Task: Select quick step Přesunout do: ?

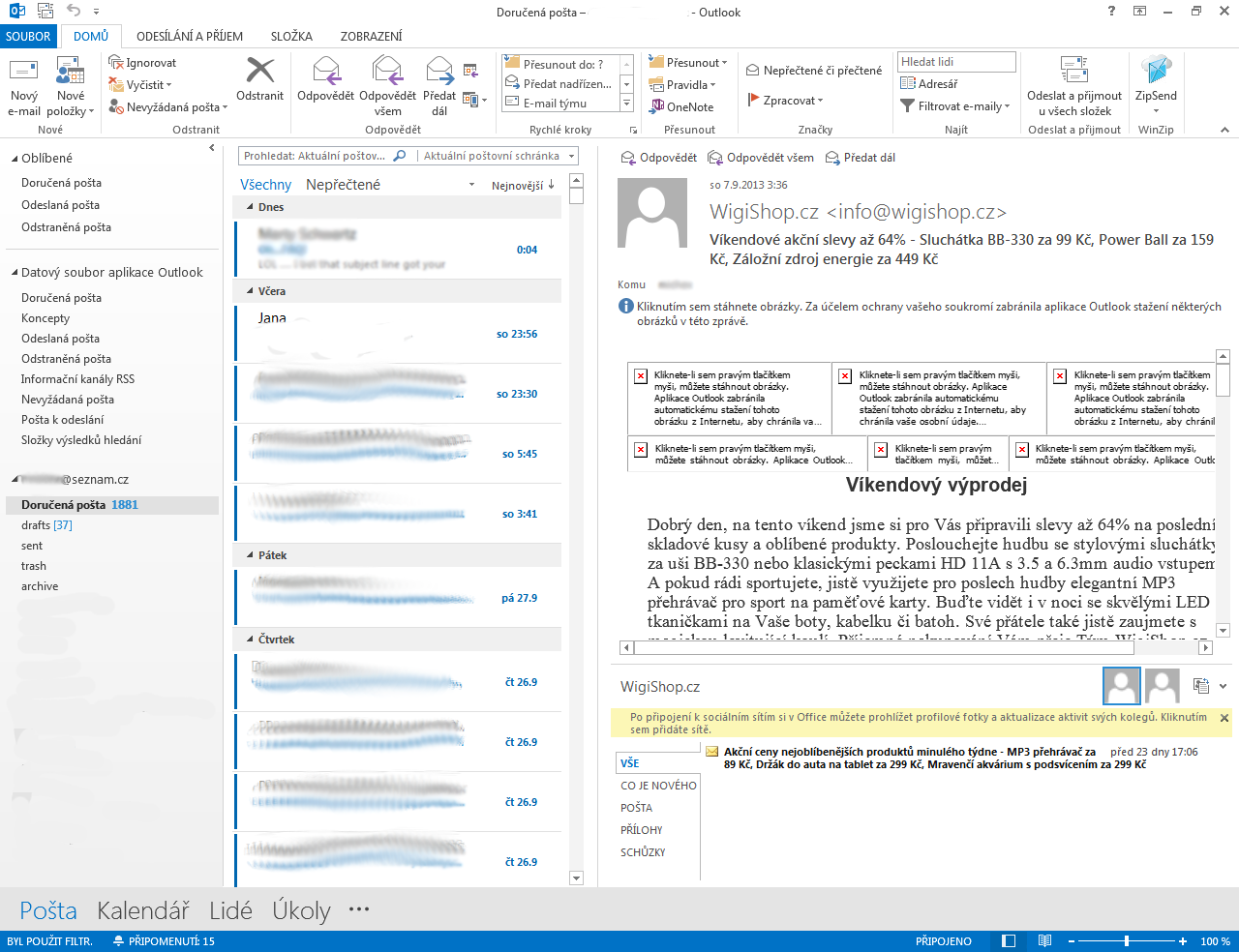Action: tap(561, 65)
